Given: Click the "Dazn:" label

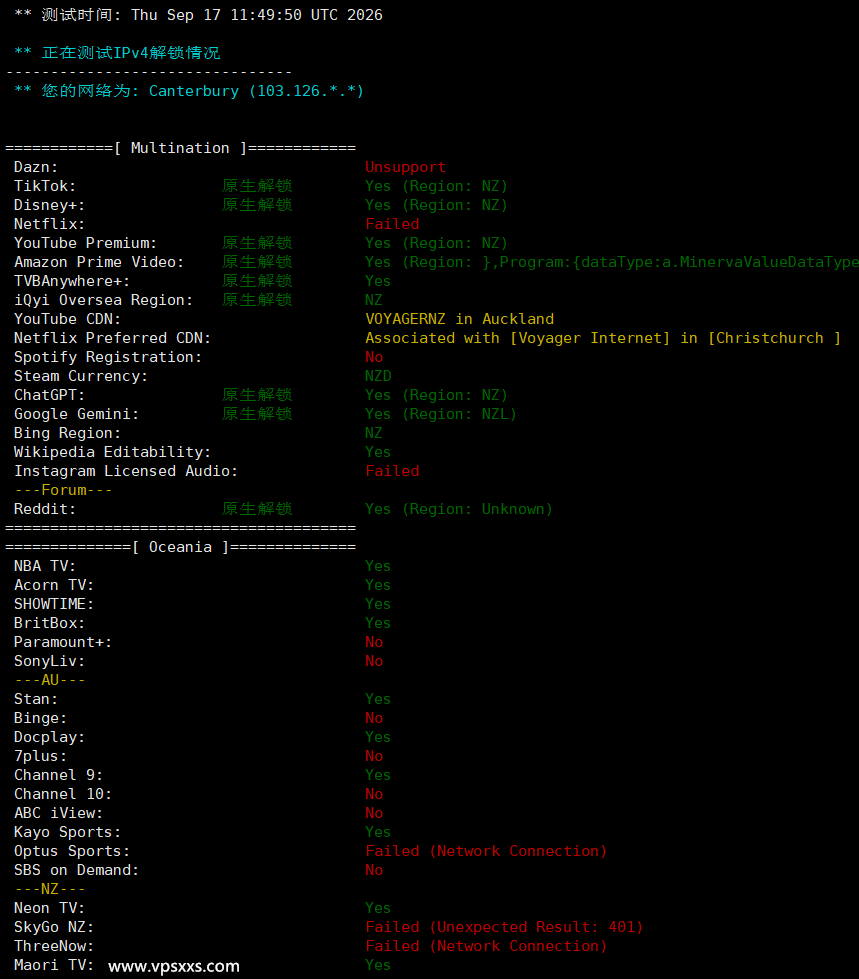Looking at the screenshot, I should tap(36, 167).
